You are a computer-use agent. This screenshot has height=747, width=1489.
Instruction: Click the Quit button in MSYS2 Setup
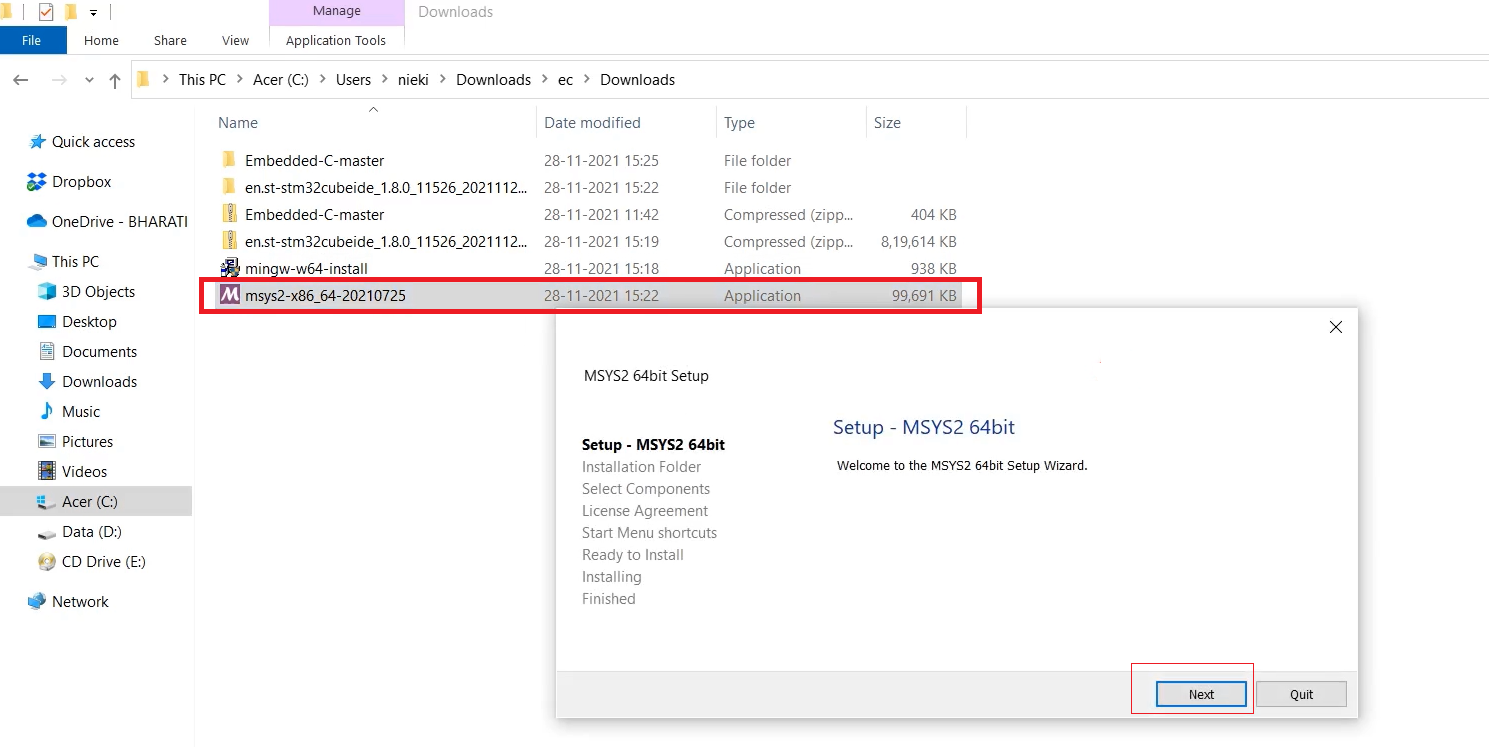click(x=1301, y=694)
